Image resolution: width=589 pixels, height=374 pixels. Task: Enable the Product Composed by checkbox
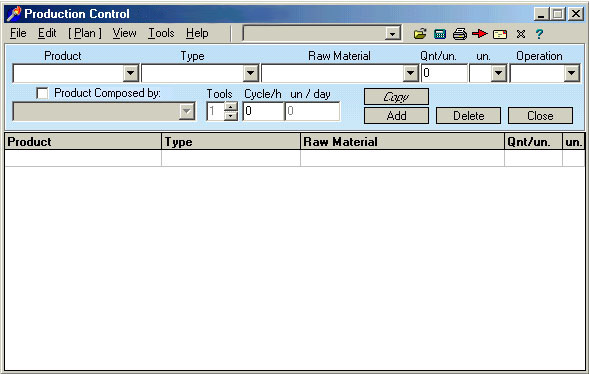(x=42, y=93)
